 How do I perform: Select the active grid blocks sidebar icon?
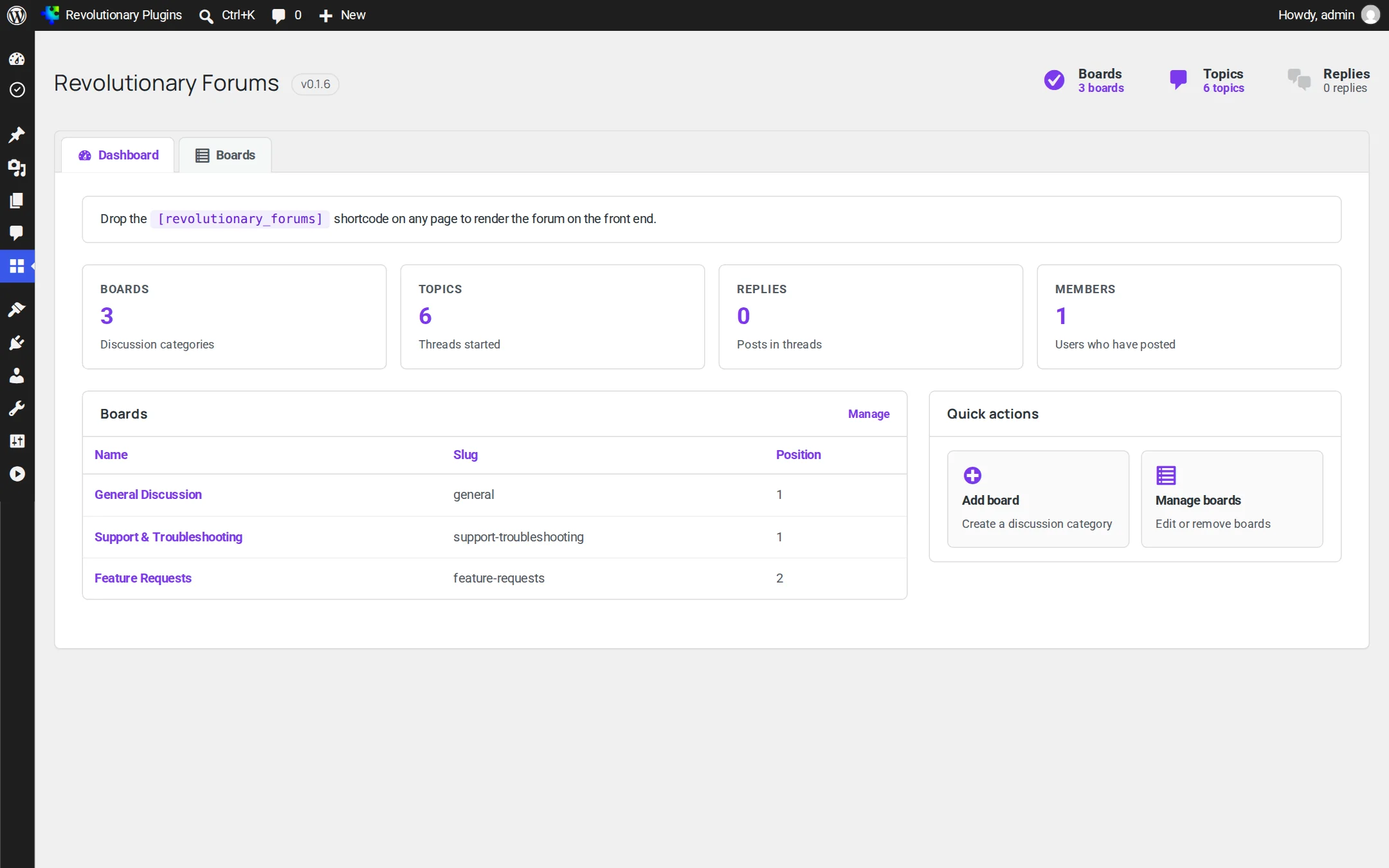[x=17, y=266]
